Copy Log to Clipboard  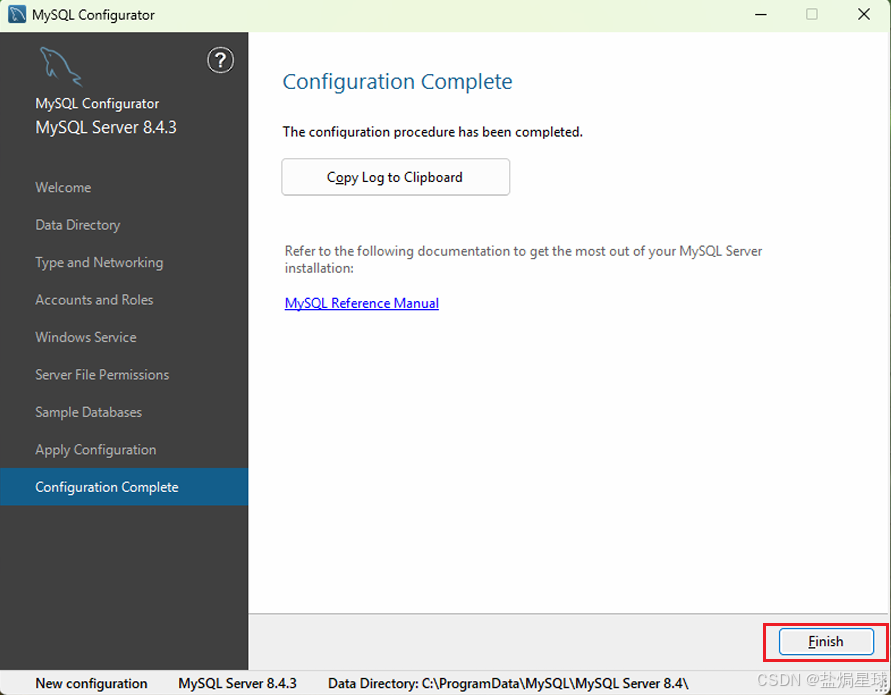pos(395,177)
